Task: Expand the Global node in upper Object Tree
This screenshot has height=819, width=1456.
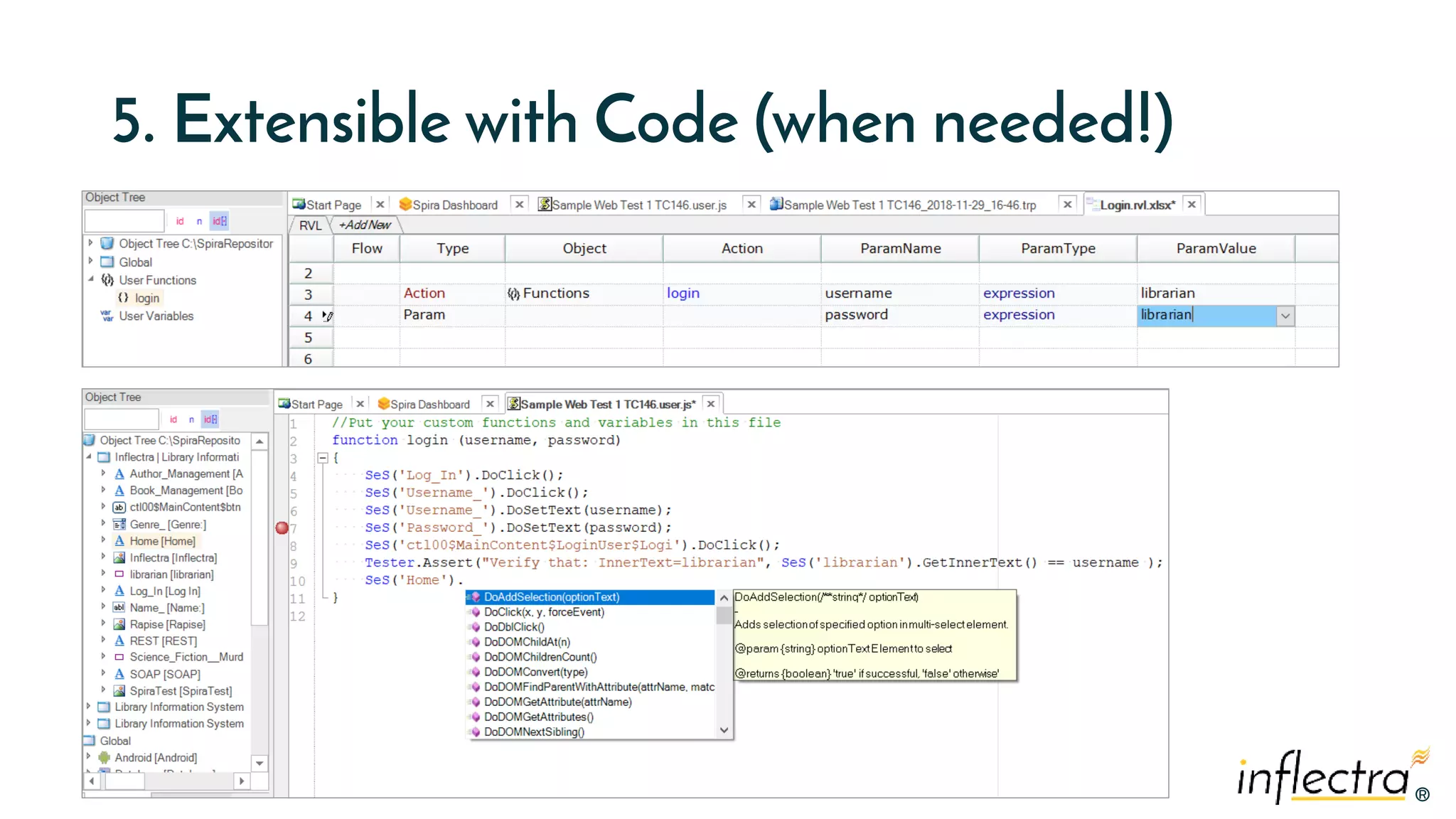Action: [90, 262]
